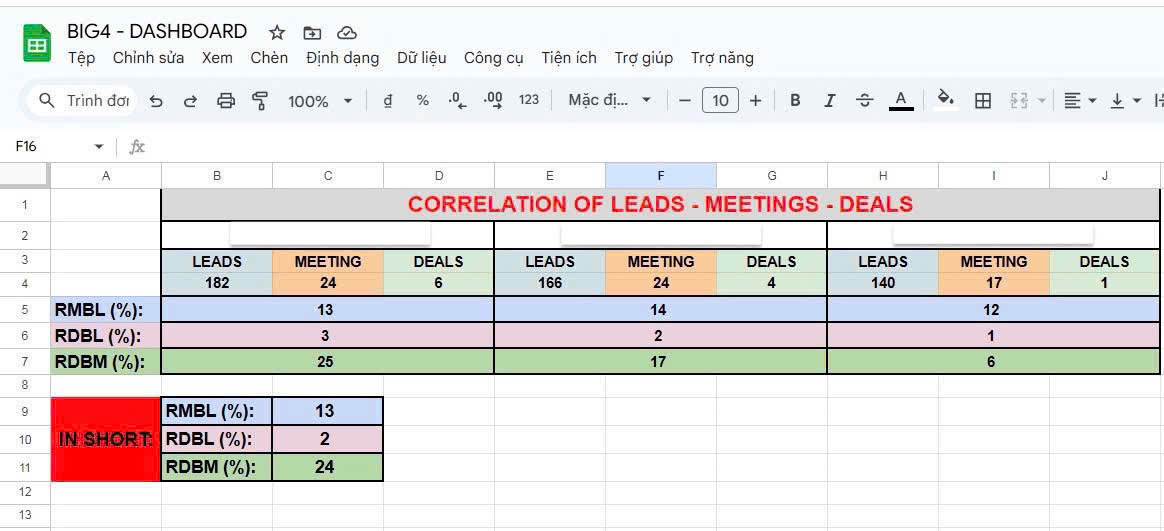This screenshot has height=531, width=1164.
Task: Click the cell with value 140
Action: point(883,283)
